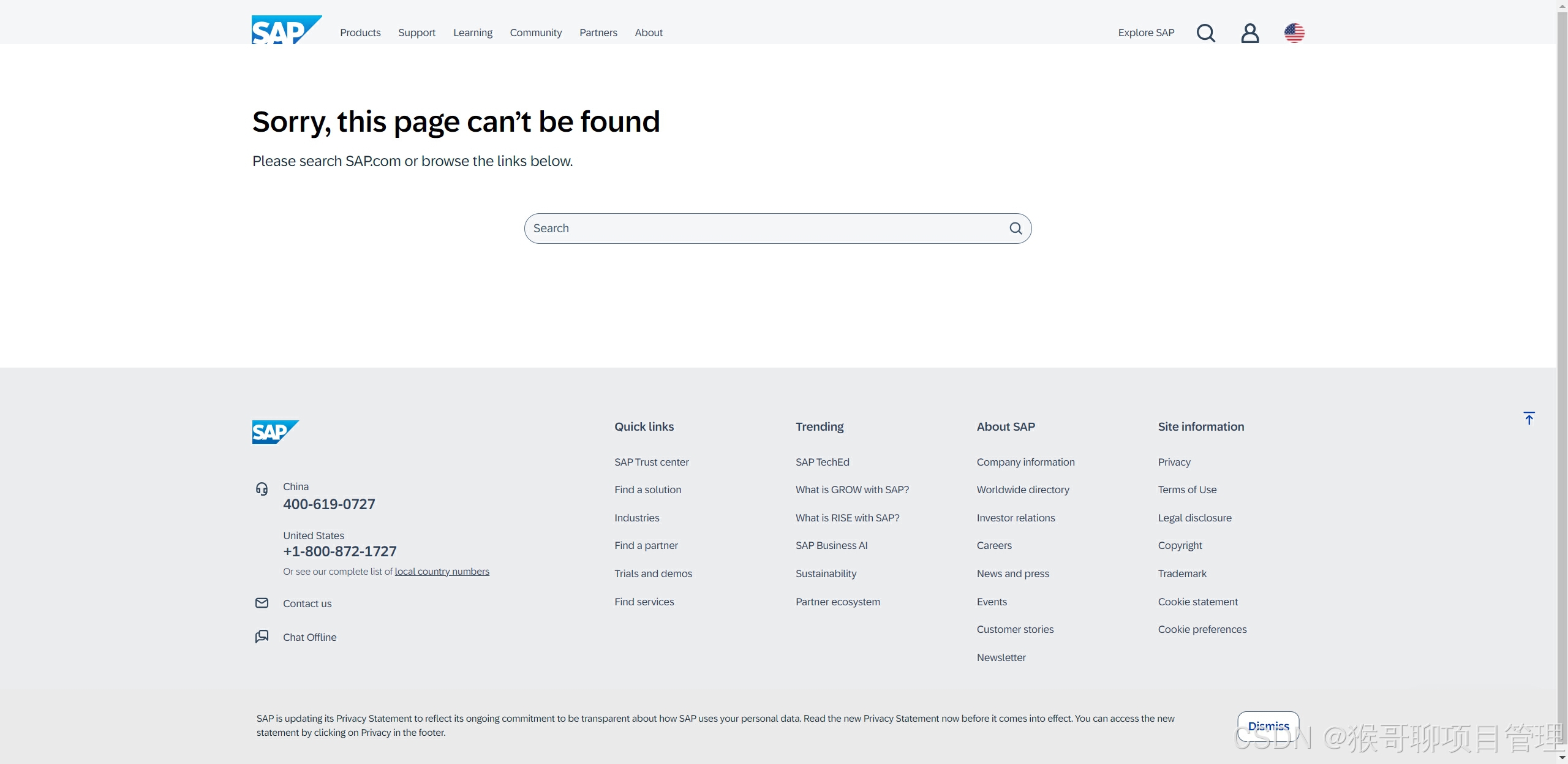This screenshot has width=1568, height=764.
Task: Click the page search input field
Action: (x=766, y=229)
